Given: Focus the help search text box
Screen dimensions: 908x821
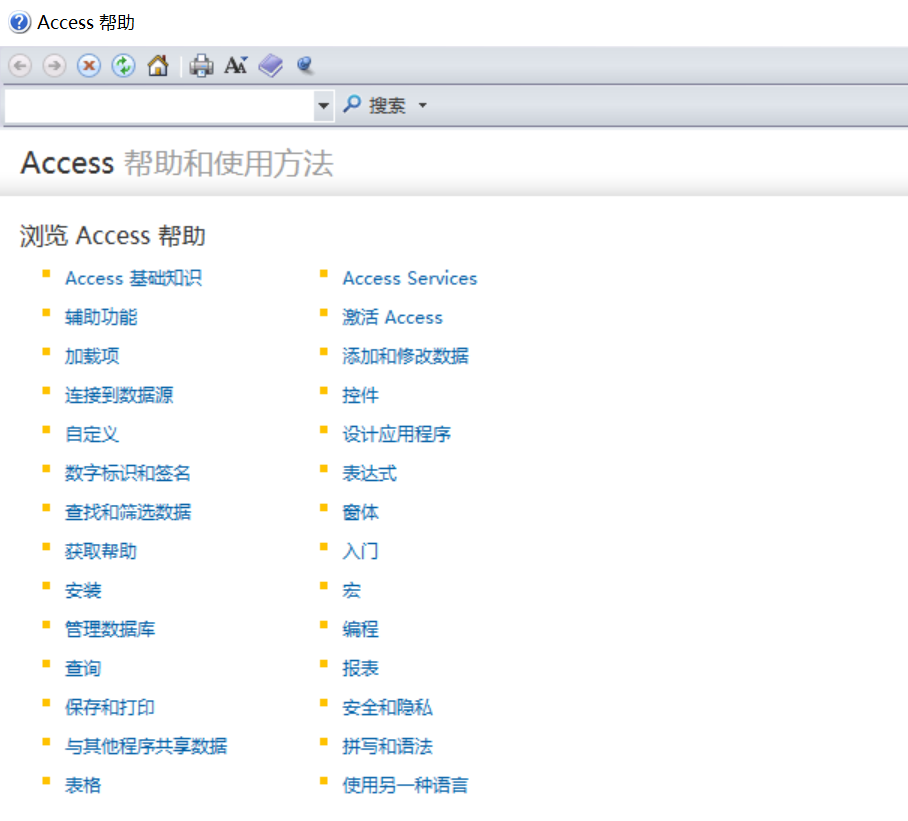Looking at the screenshot, I should pos(159,106).
